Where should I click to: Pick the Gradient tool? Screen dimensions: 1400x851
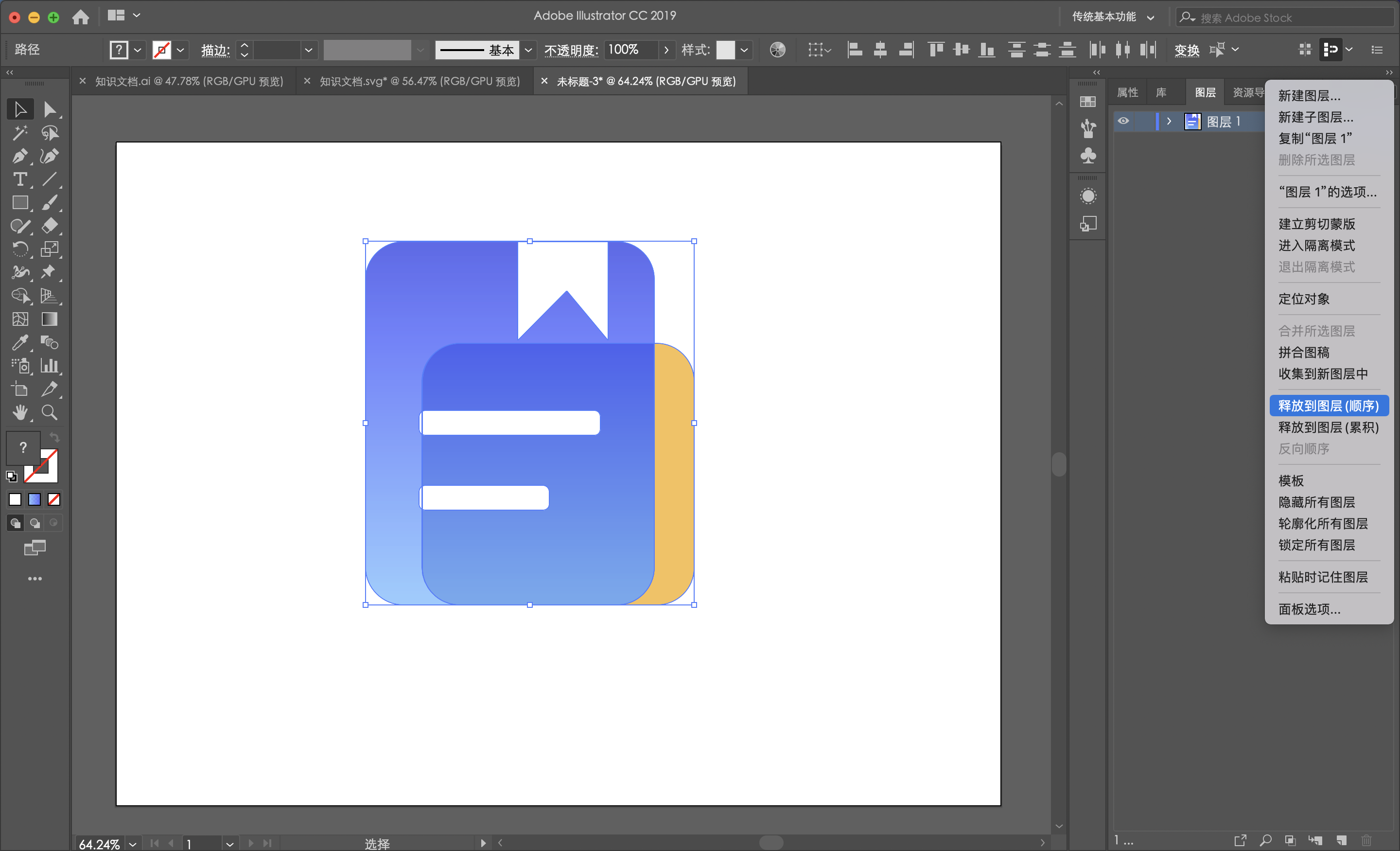tap(50, 319)
